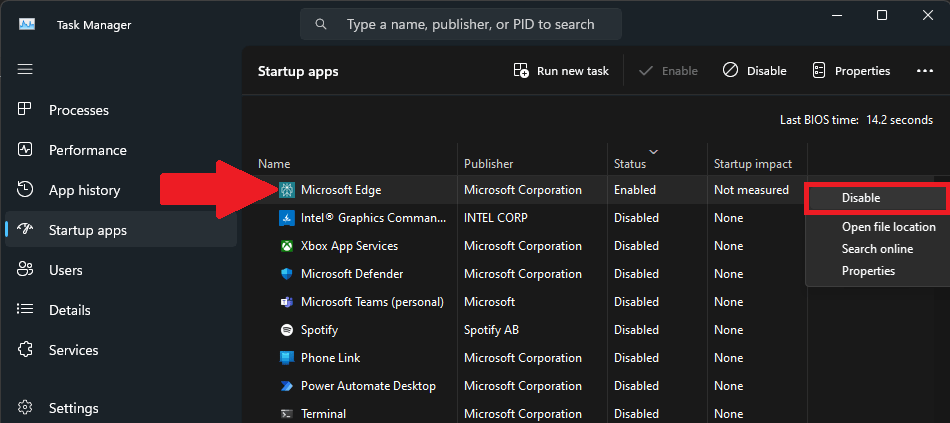
Task: Click the Power Automate Desktop icon
Action: coord(287,386)
